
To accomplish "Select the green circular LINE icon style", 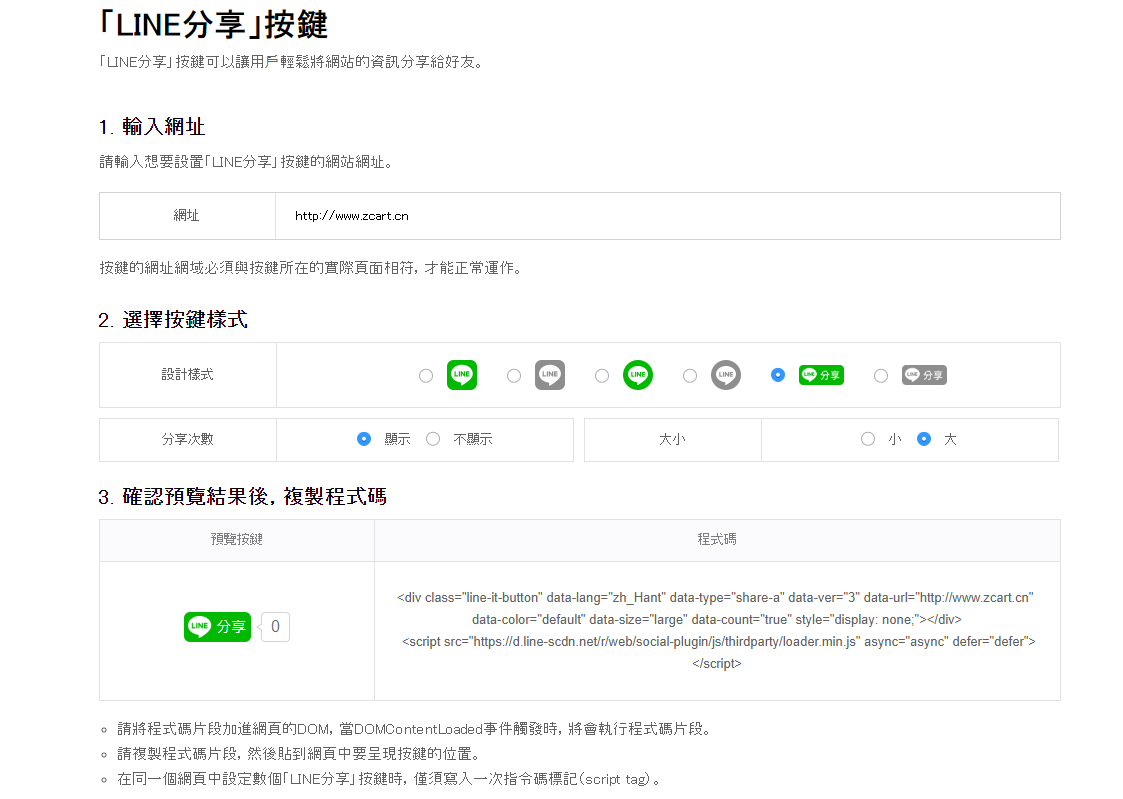I will pyautogui.click(x=637, y=375).
